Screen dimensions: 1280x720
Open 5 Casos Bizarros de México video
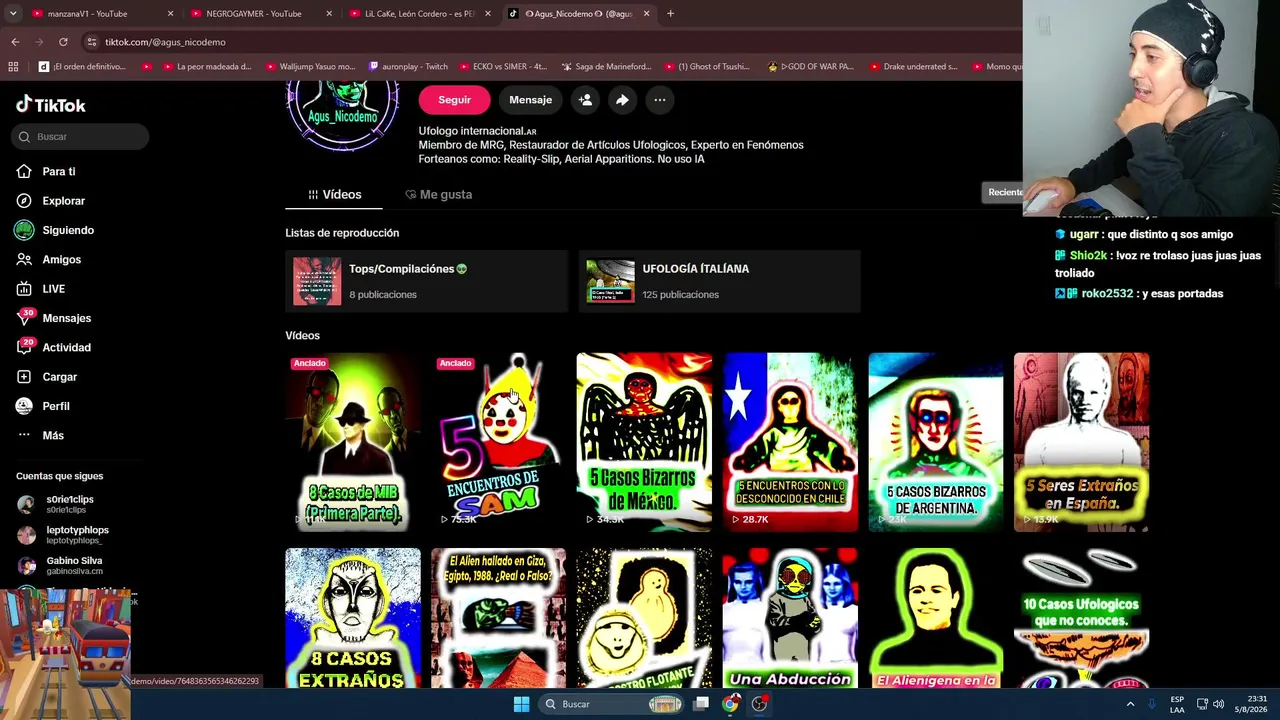click(644, 442)
